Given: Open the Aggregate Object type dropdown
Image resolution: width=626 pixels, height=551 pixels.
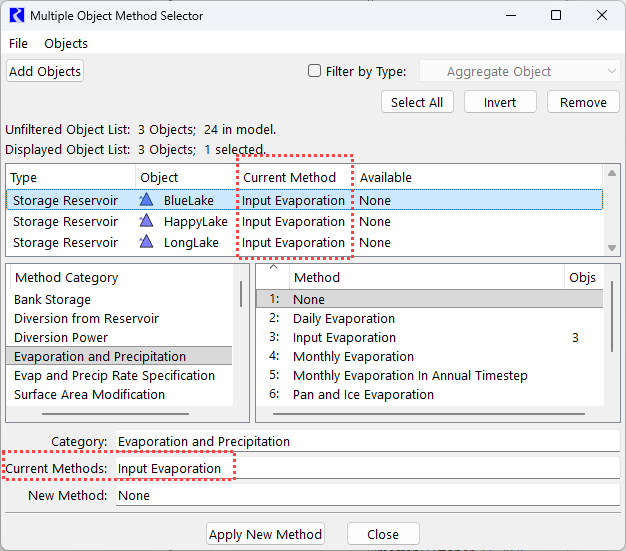Looking at the screenshot, I should click(x=520, y=72).
